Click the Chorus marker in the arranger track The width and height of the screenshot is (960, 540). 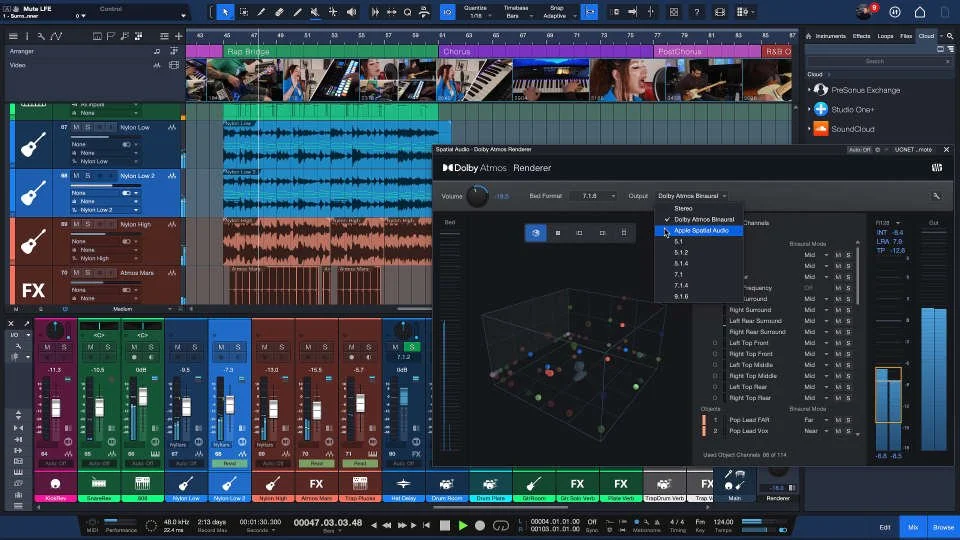[456, 51]
